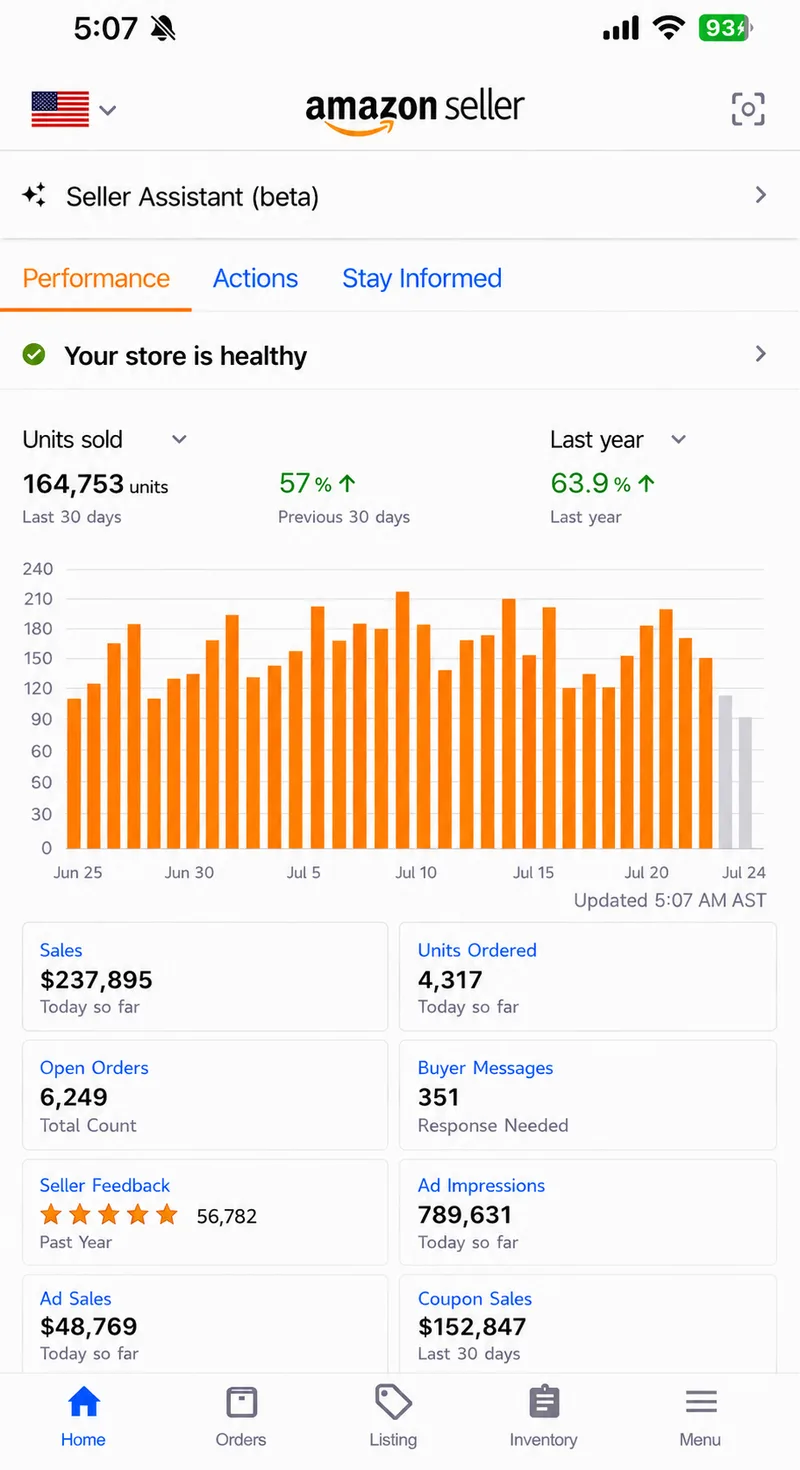Screen dimensions: 800x1470
Task: Open the Open Orders card
Action: [x=205, y=1095]
